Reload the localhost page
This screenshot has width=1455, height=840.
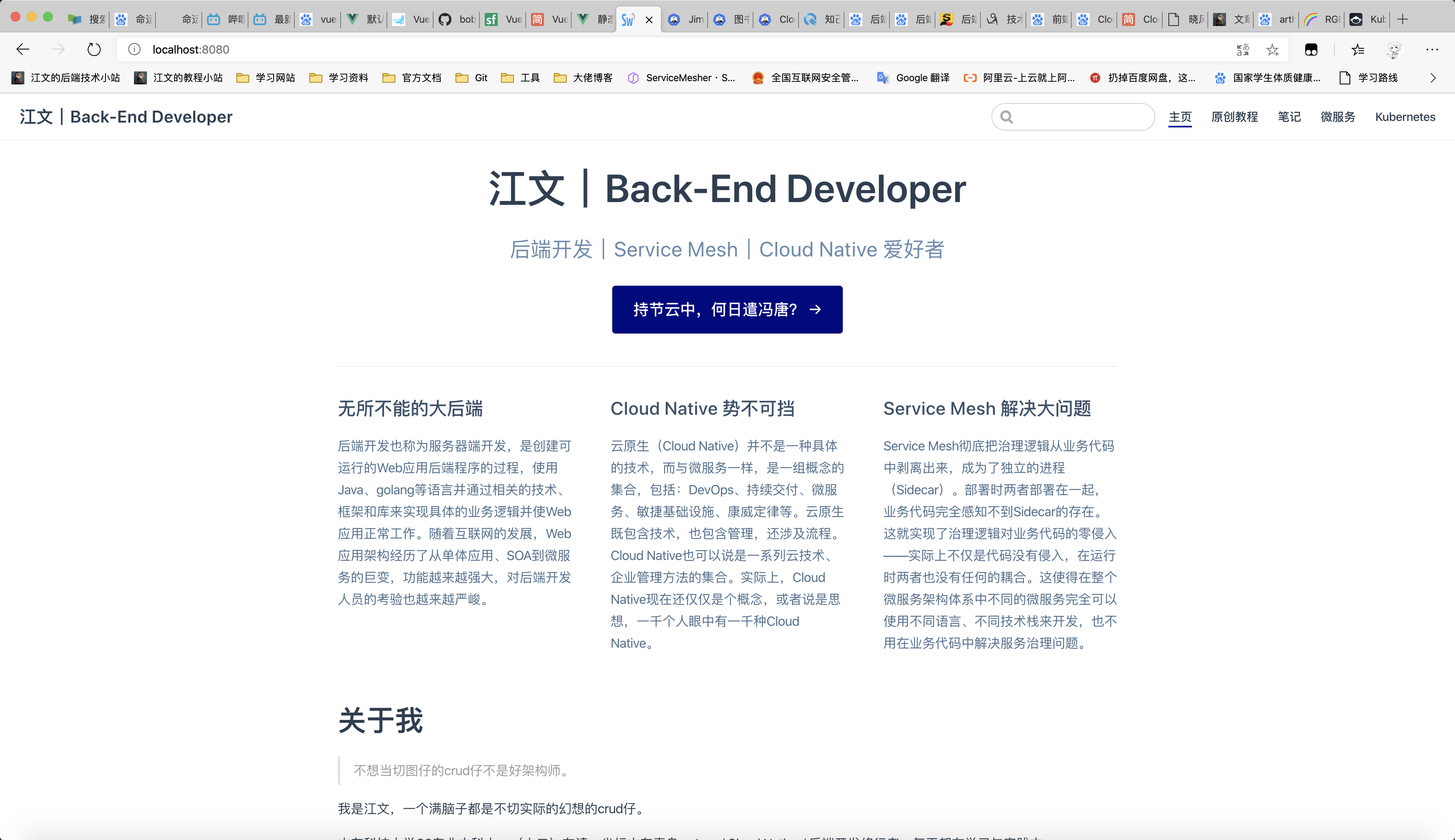(x=94, y=50)
